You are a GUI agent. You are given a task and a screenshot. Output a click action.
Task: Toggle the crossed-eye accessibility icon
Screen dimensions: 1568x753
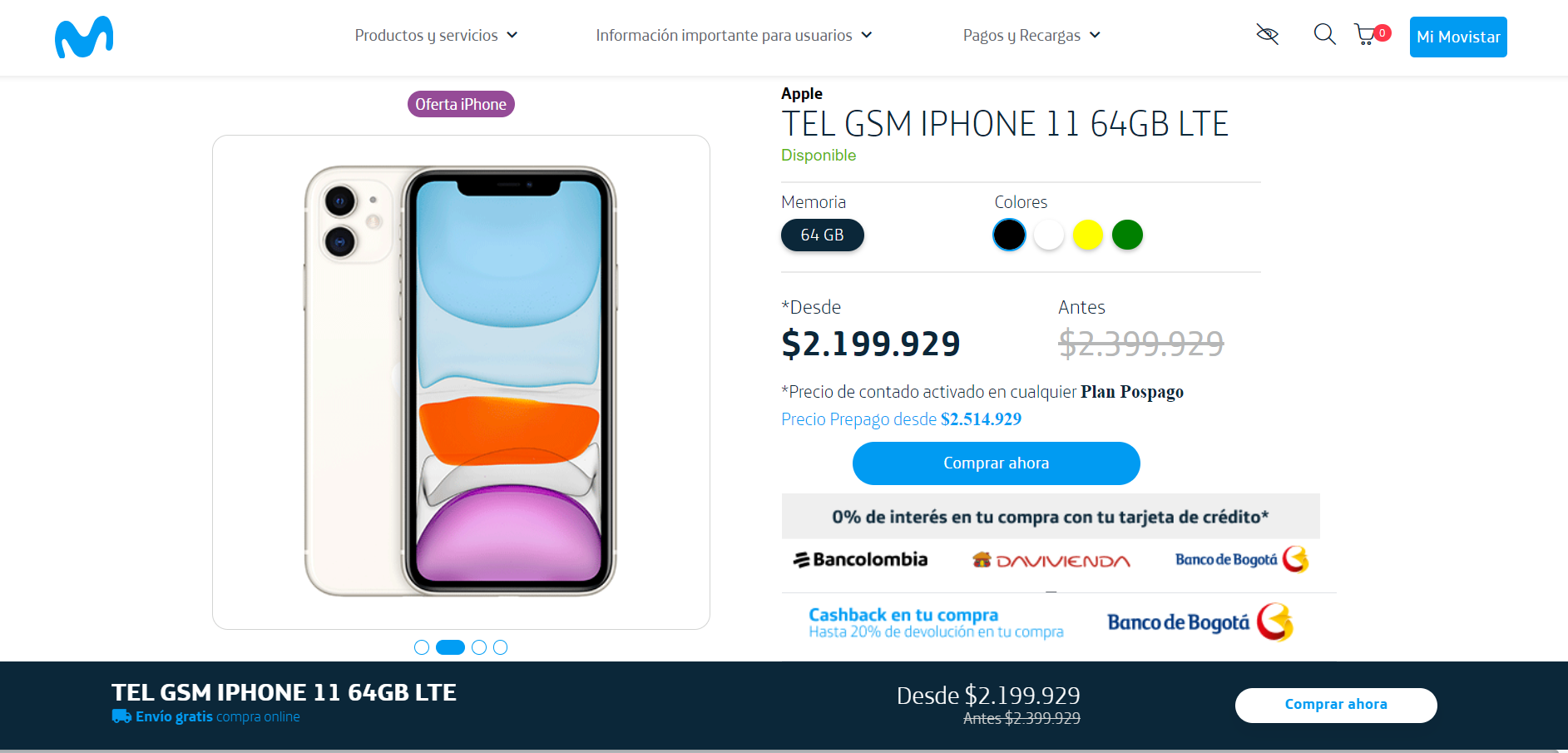coord(1267,35)
